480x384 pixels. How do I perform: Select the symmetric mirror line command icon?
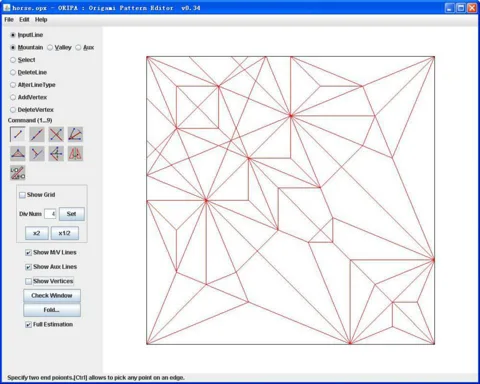[x=56, y=154]
